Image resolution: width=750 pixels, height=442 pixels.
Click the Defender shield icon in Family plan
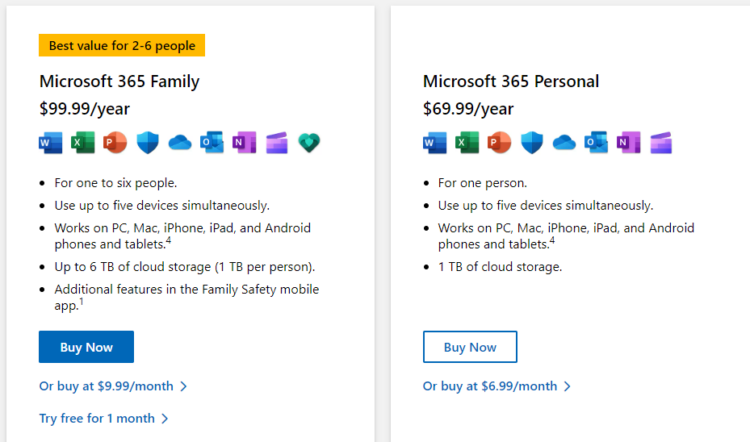click(147, 143)
